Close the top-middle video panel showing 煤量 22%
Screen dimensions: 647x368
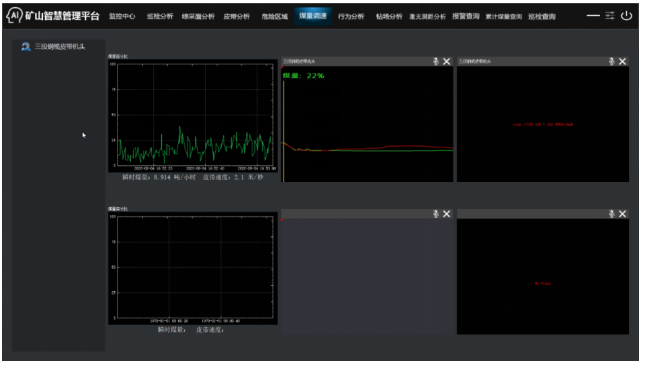[x=446, y=61]
